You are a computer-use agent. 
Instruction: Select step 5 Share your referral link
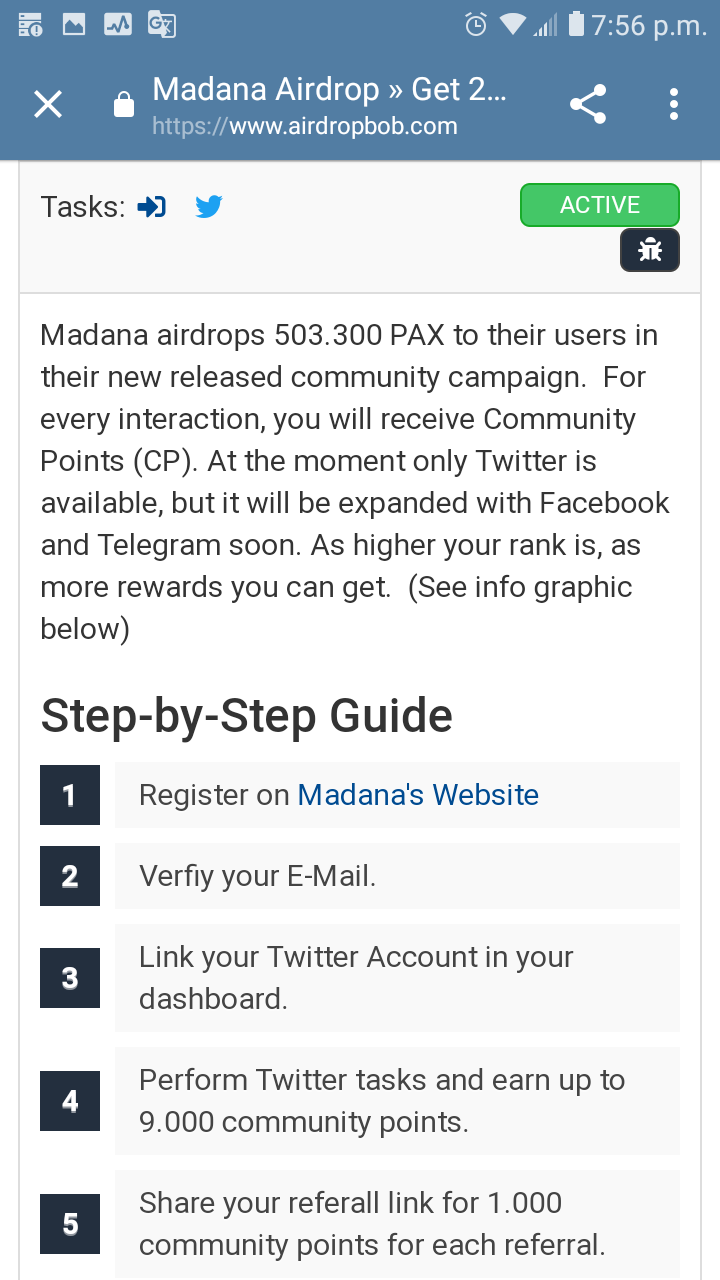(397, 1224)
